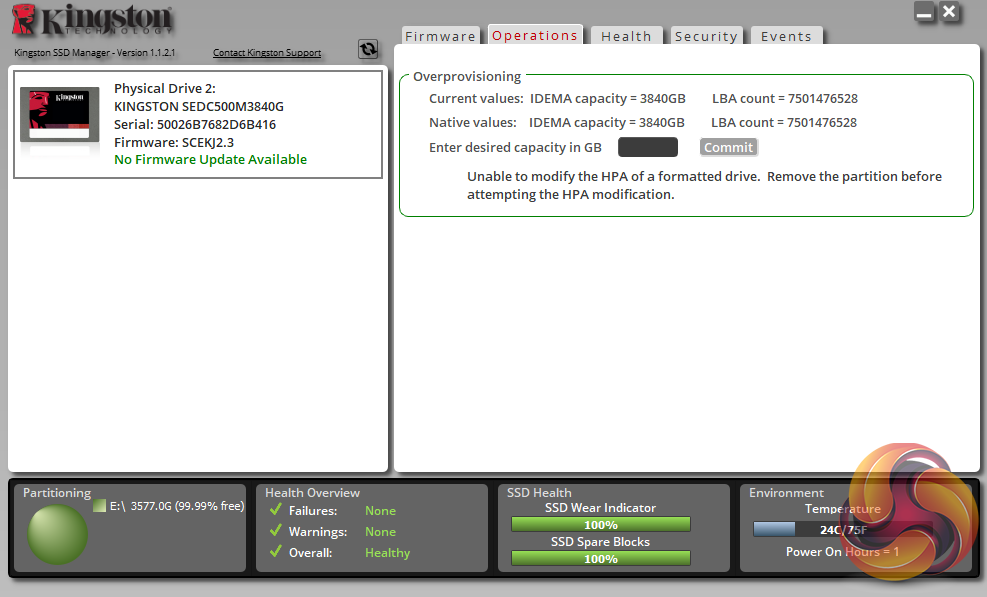Screen dimensions: 987x597
Task: Click 'Enter desired capacity in GB' label
Action: [516, 147]
